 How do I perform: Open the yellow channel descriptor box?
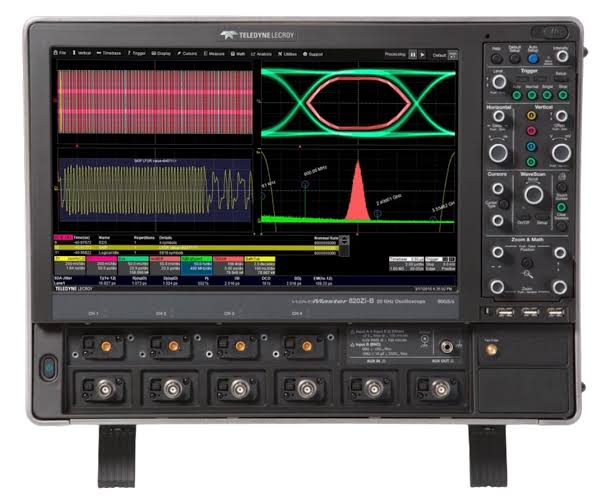[70, 265]
